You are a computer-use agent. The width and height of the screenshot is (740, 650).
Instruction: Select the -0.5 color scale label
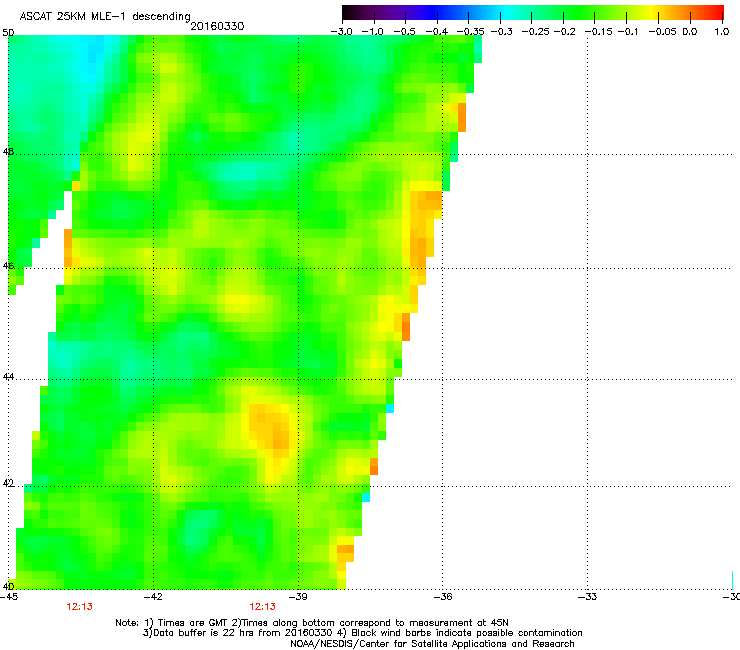(x=404, y=32)
